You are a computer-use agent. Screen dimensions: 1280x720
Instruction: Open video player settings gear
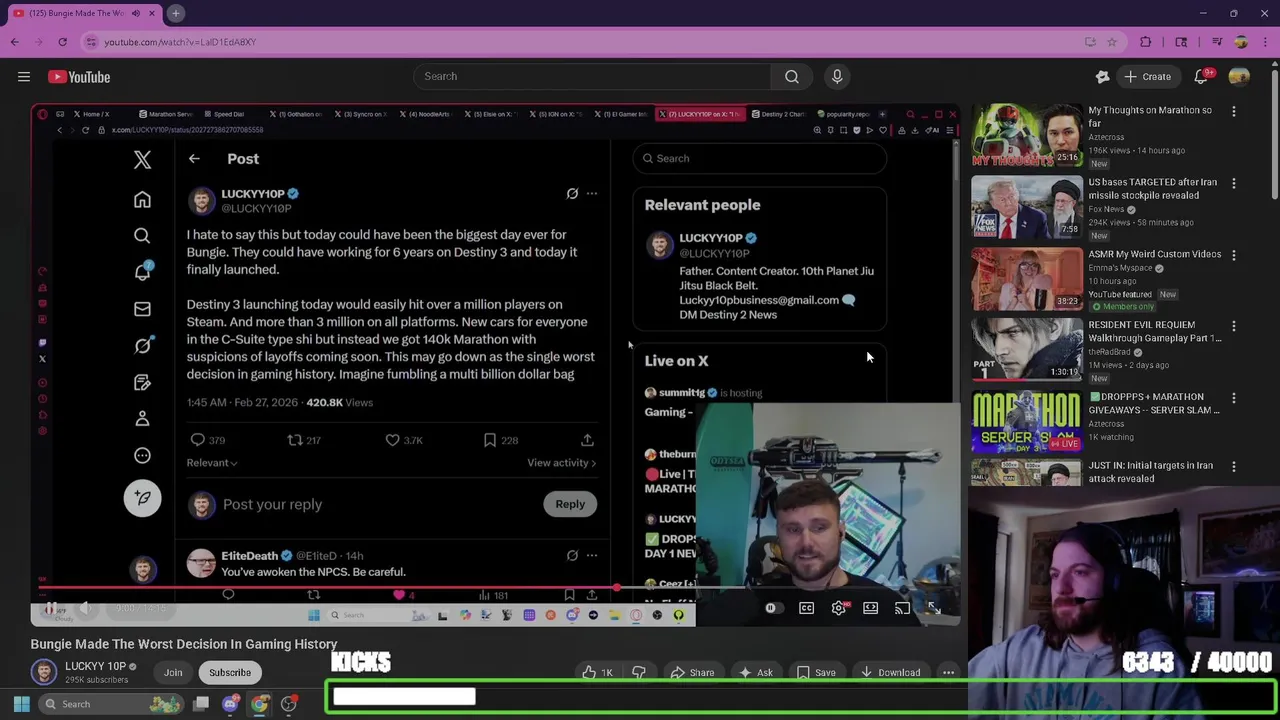click(x=838, y=608)
